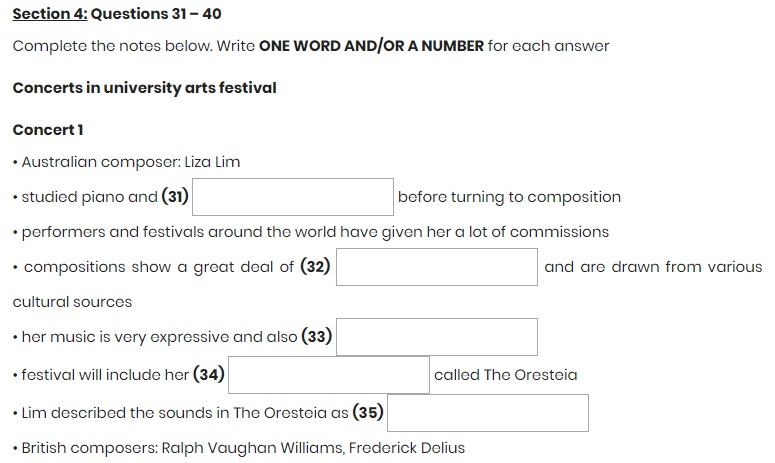Click the "Concert 1" subheading

[x=48, y=130]
